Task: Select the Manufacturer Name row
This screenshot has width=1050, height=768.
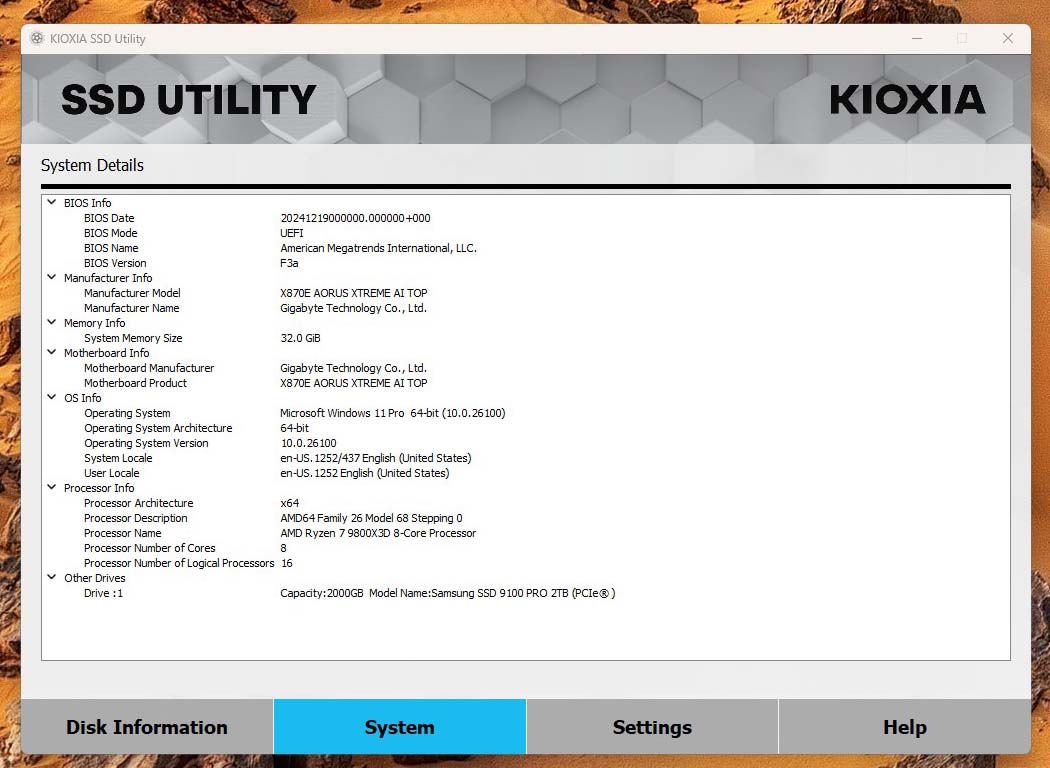Action: coord(526,308)
